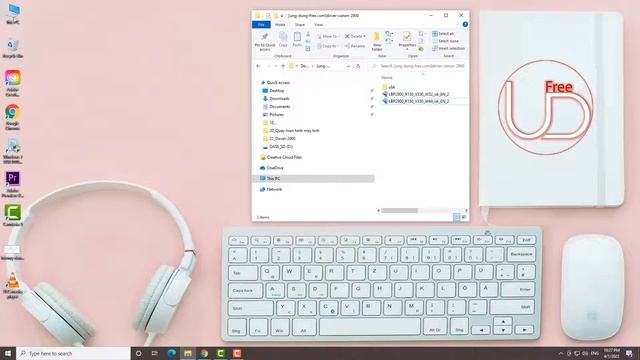Image resolution: width=640 pixels, height=360 pixels.
Task: Open the Recent locations dropdown arrow
Action: (276, 66)
